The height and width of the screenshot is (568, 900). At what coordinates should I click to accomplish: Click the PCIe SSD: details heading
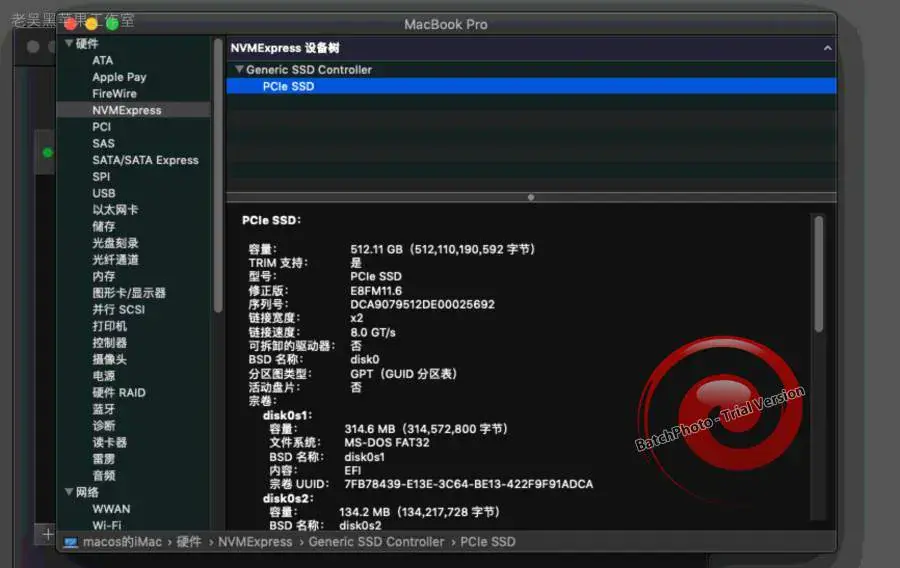tap(271, 220)
